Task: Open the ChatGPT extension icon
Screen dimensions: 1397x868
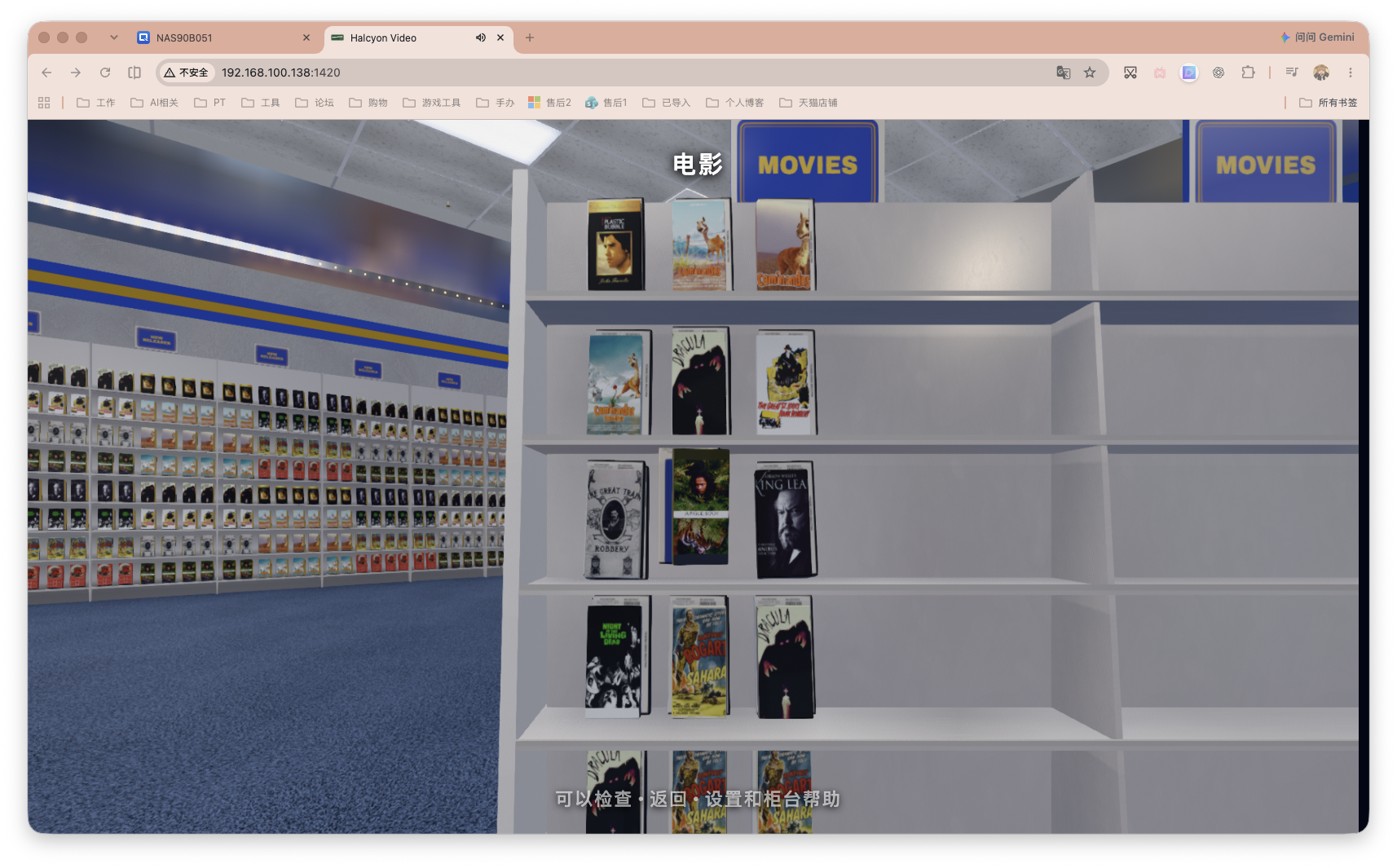Action: pos(1219,73)
